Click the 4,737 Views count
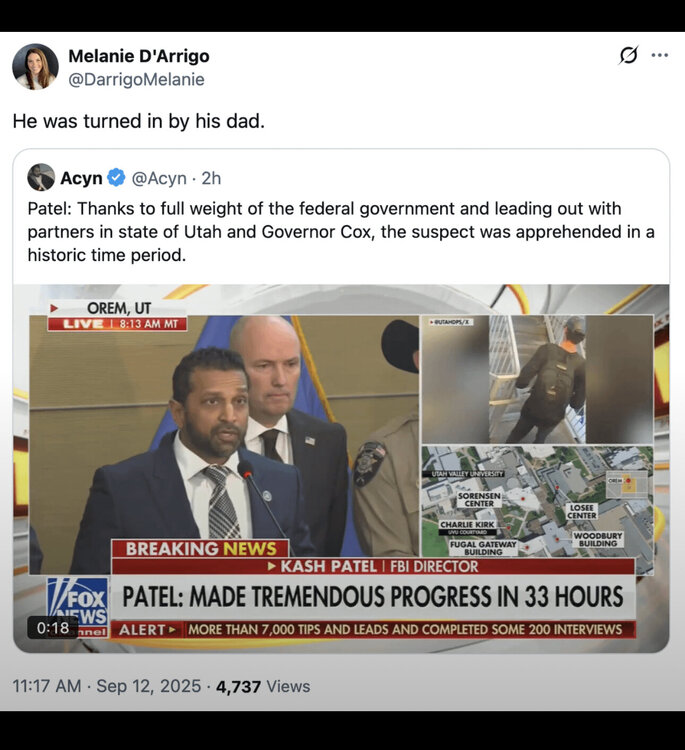Screen dimensions: 685x750 coord(263,686)
